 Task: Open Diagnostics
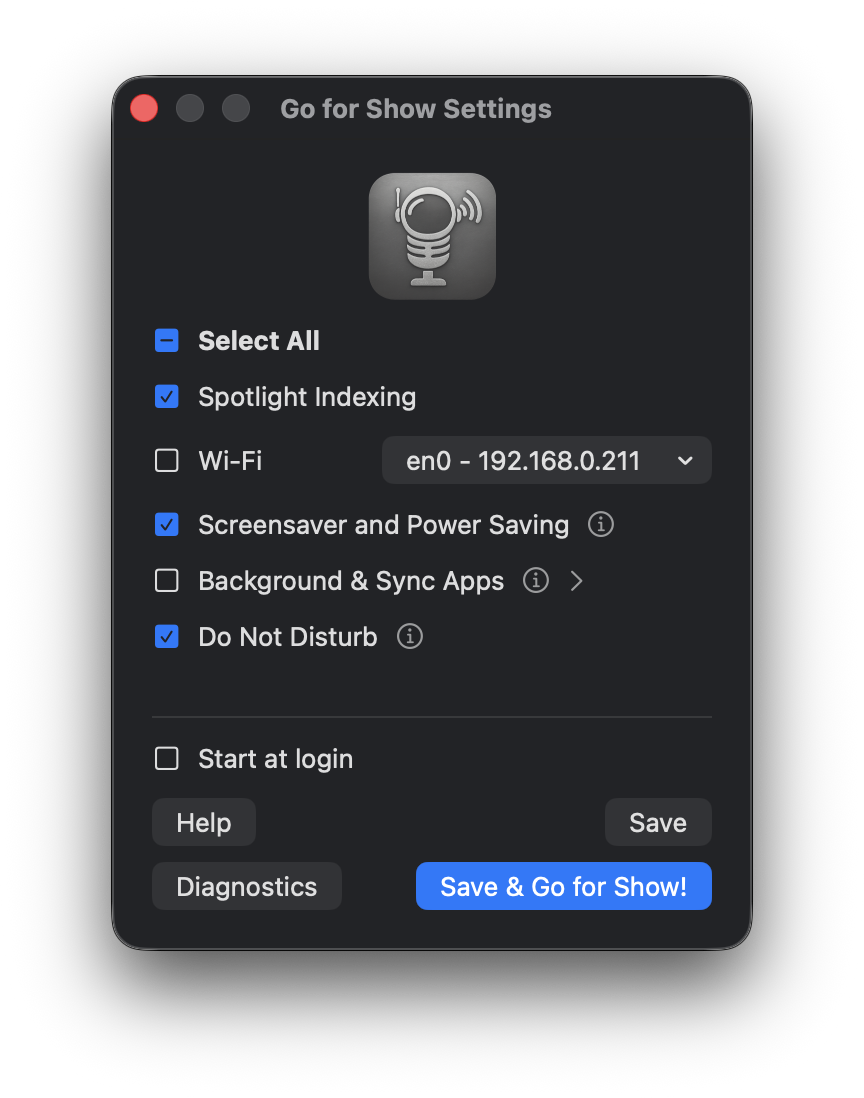pos(247,886)
